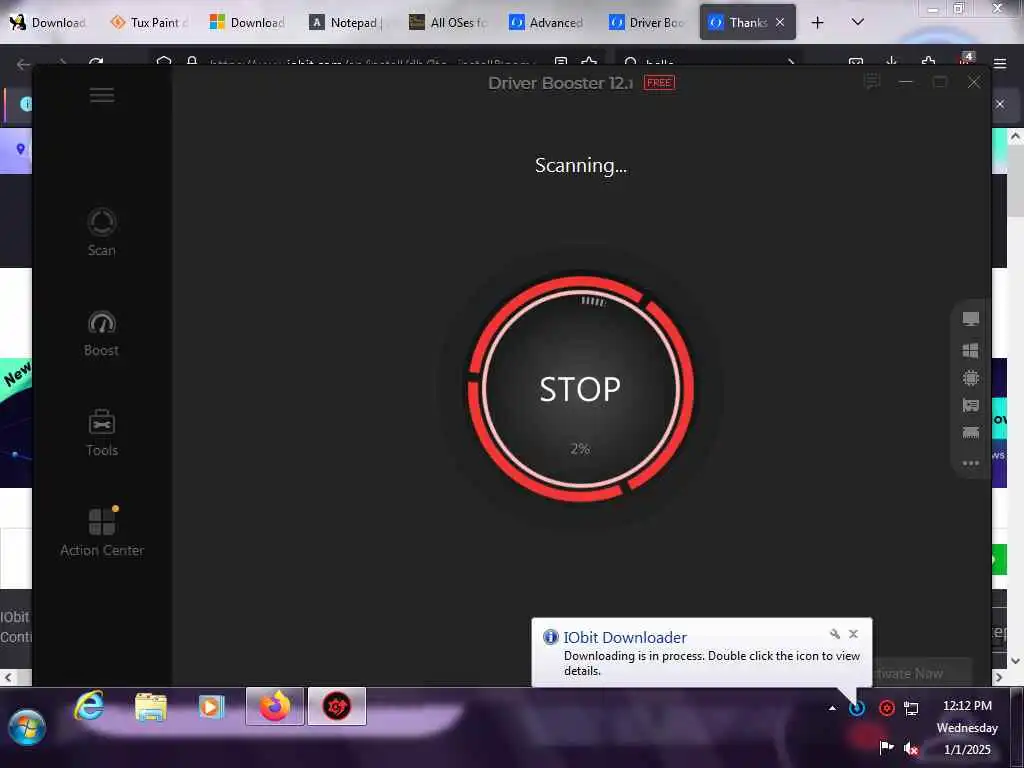Select the monitor device category icon
The width and height of the screenshot is (1024, 768).
970,319
